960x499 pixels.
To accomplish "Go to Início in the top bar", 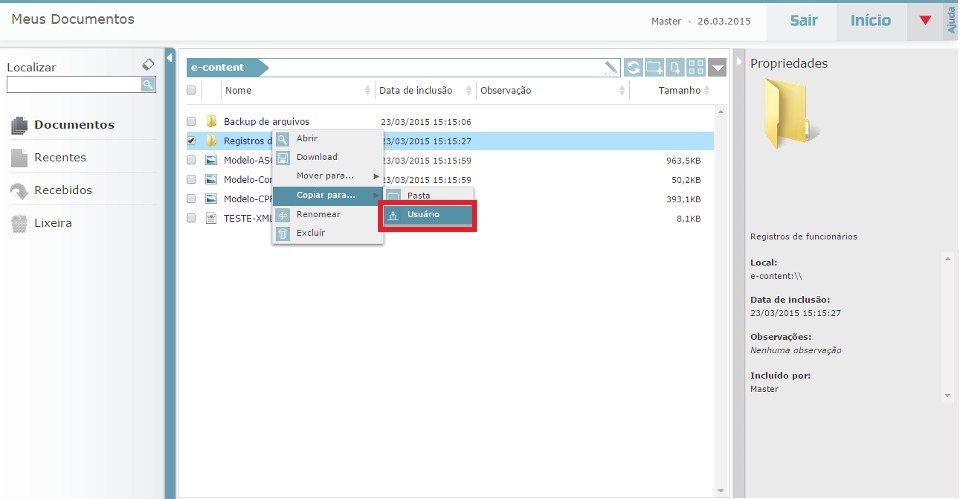I will coord(871,21).
